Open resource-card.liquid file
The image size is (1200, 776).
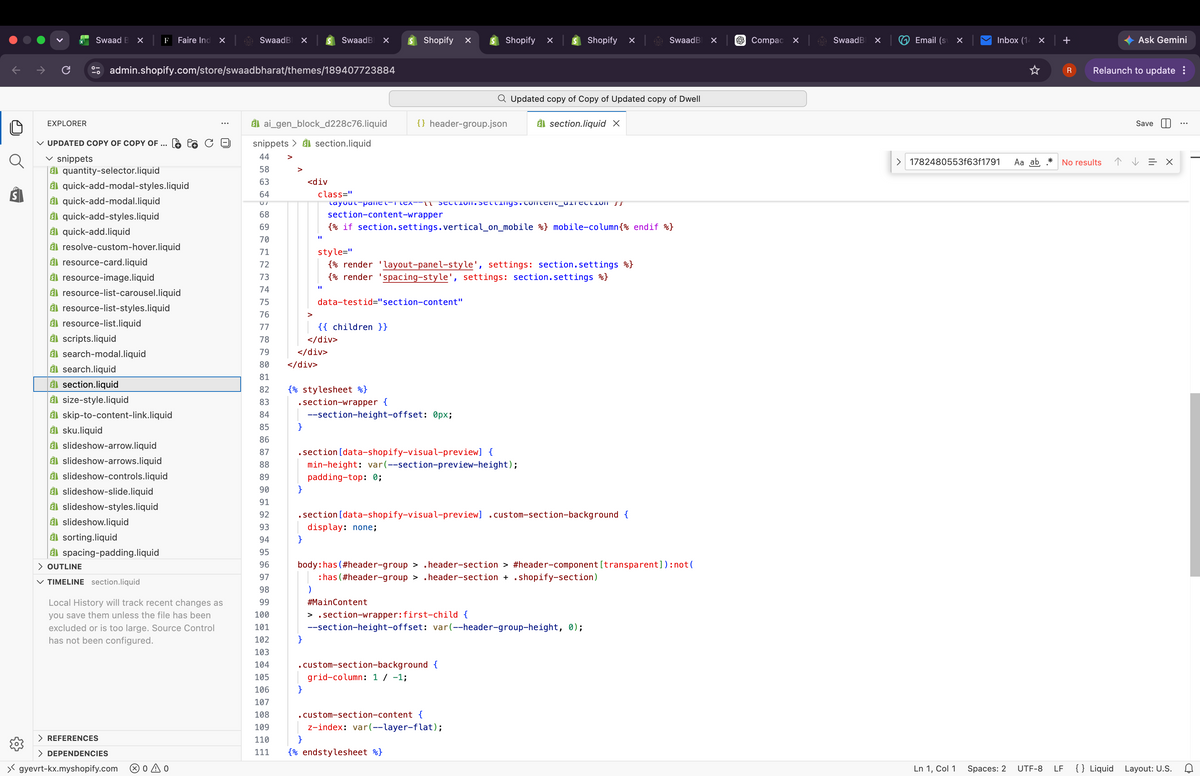105,262
